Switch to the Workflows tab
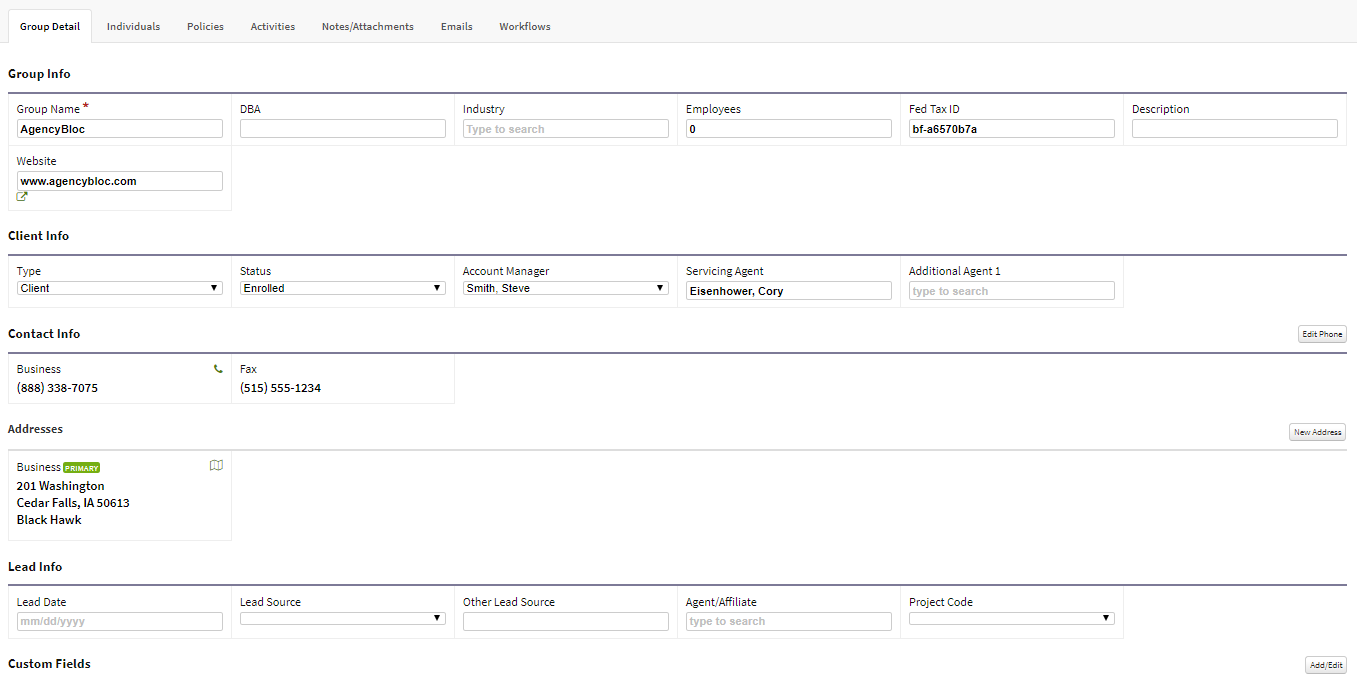 (x=524, y=26)
